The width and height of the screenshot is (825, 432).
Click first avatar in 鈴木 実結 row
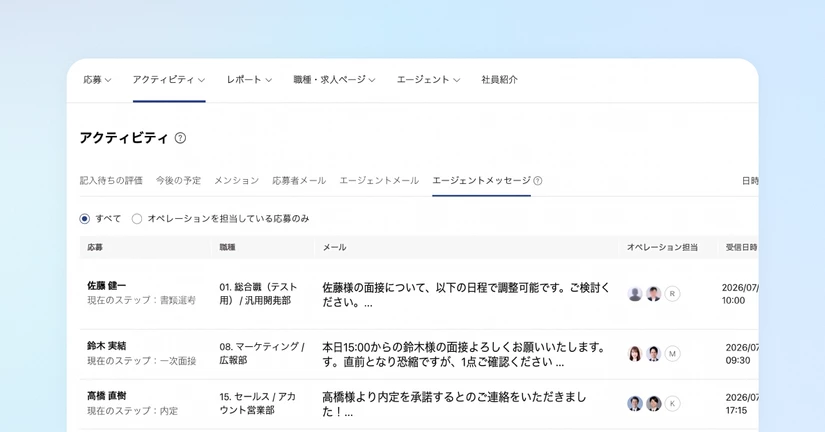(635, 354)
